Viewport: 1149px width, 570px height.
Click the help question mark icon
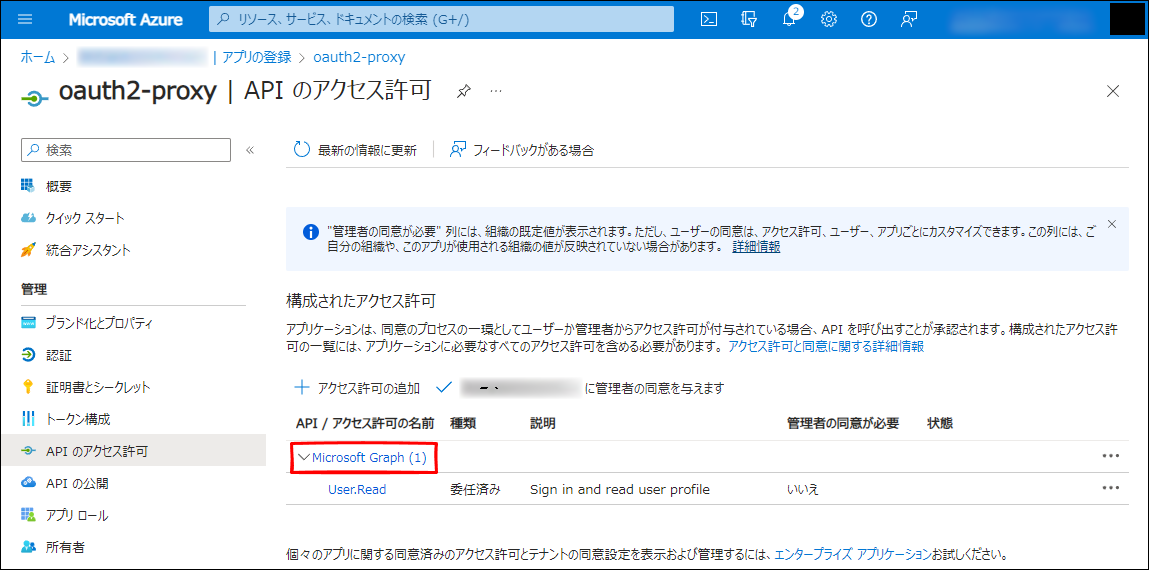869,19
